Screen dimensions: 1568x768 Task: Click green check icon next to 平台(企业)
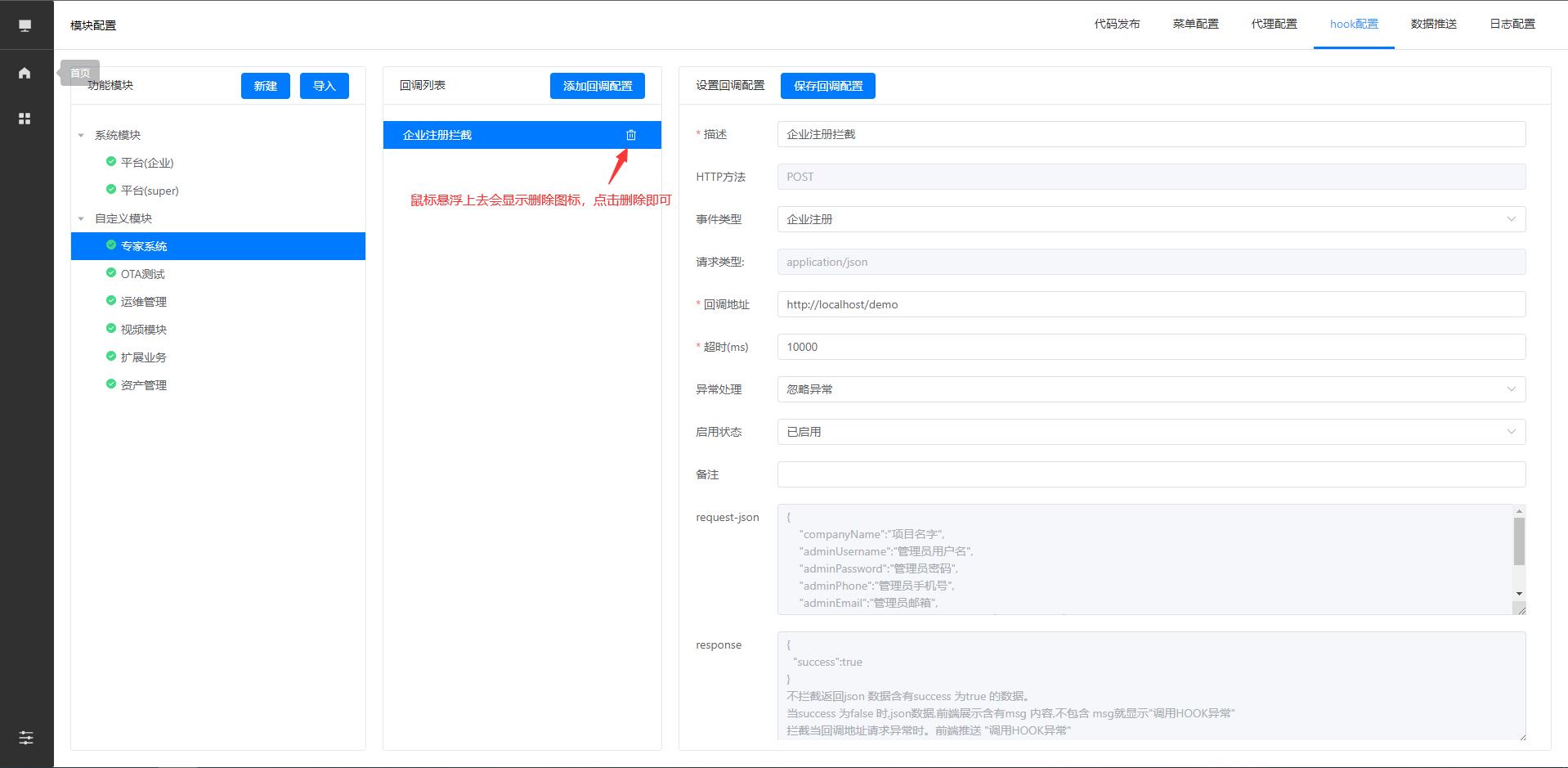click(111, 162)
